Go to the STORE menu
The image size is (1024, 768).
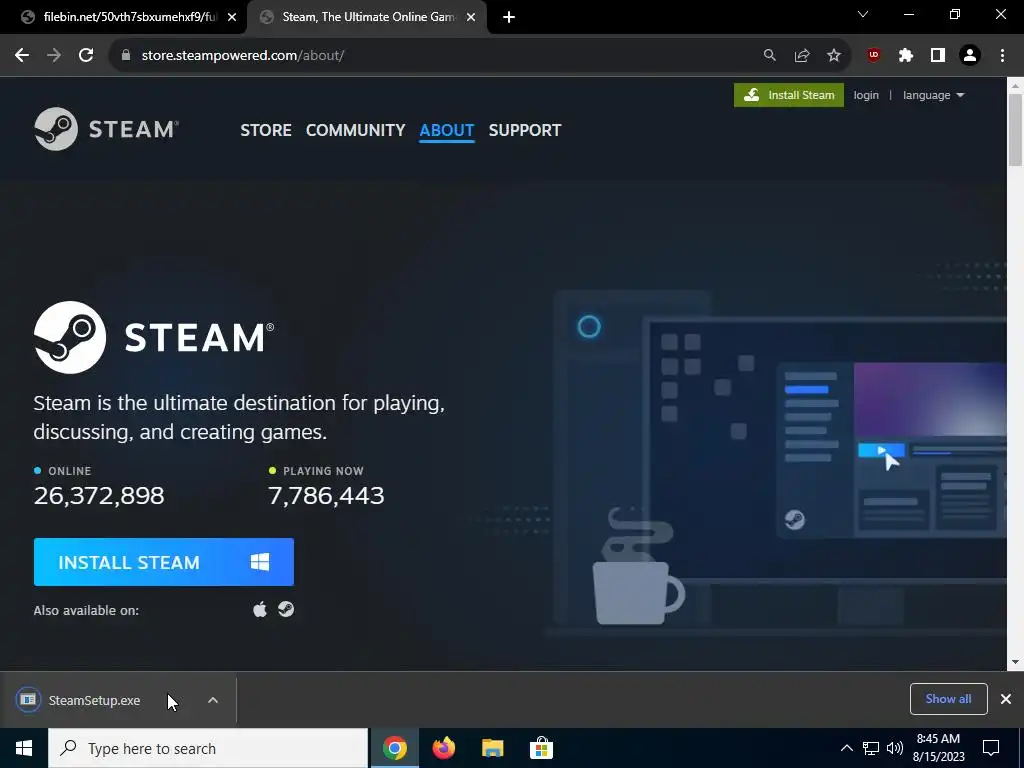tap(266, 130)
